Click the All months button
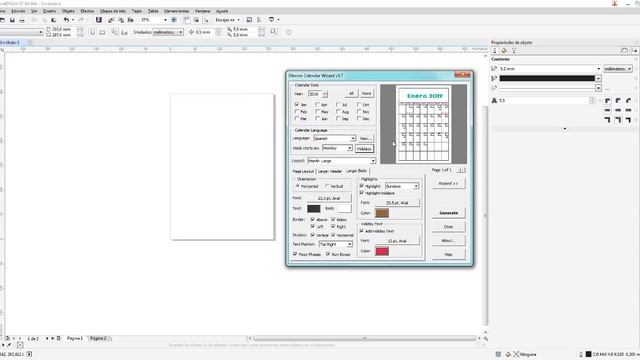Screen dimensions: 640x360 (351, 93)
